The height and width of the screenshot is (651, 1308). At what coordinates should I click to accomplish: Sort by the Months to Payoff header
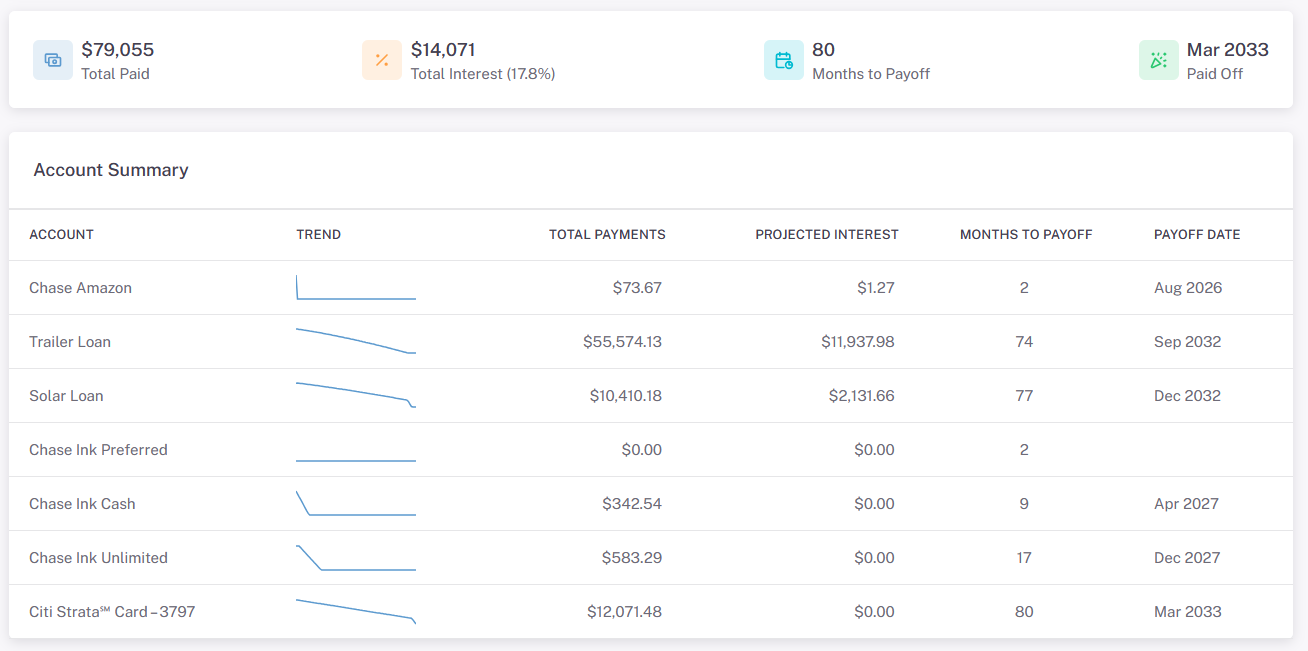[1026, 235]
